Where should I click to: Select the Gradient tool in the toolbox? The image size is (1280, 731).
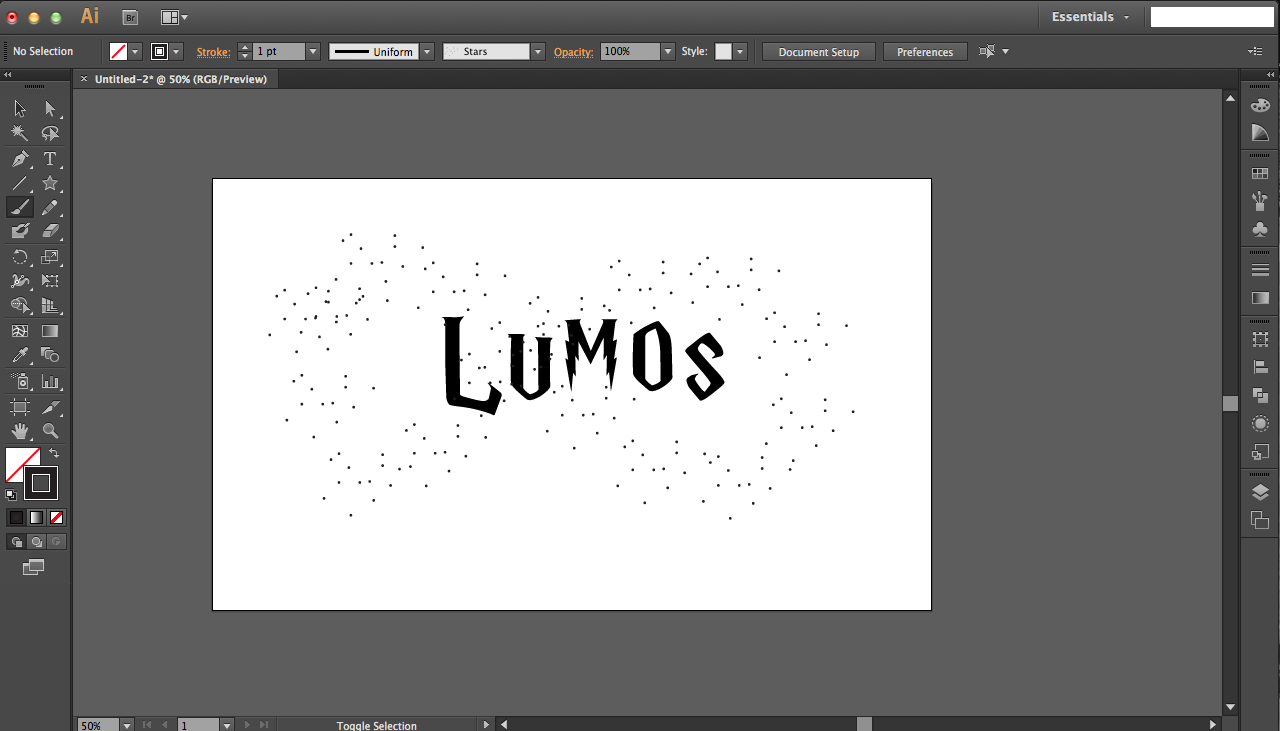point(50,331)
